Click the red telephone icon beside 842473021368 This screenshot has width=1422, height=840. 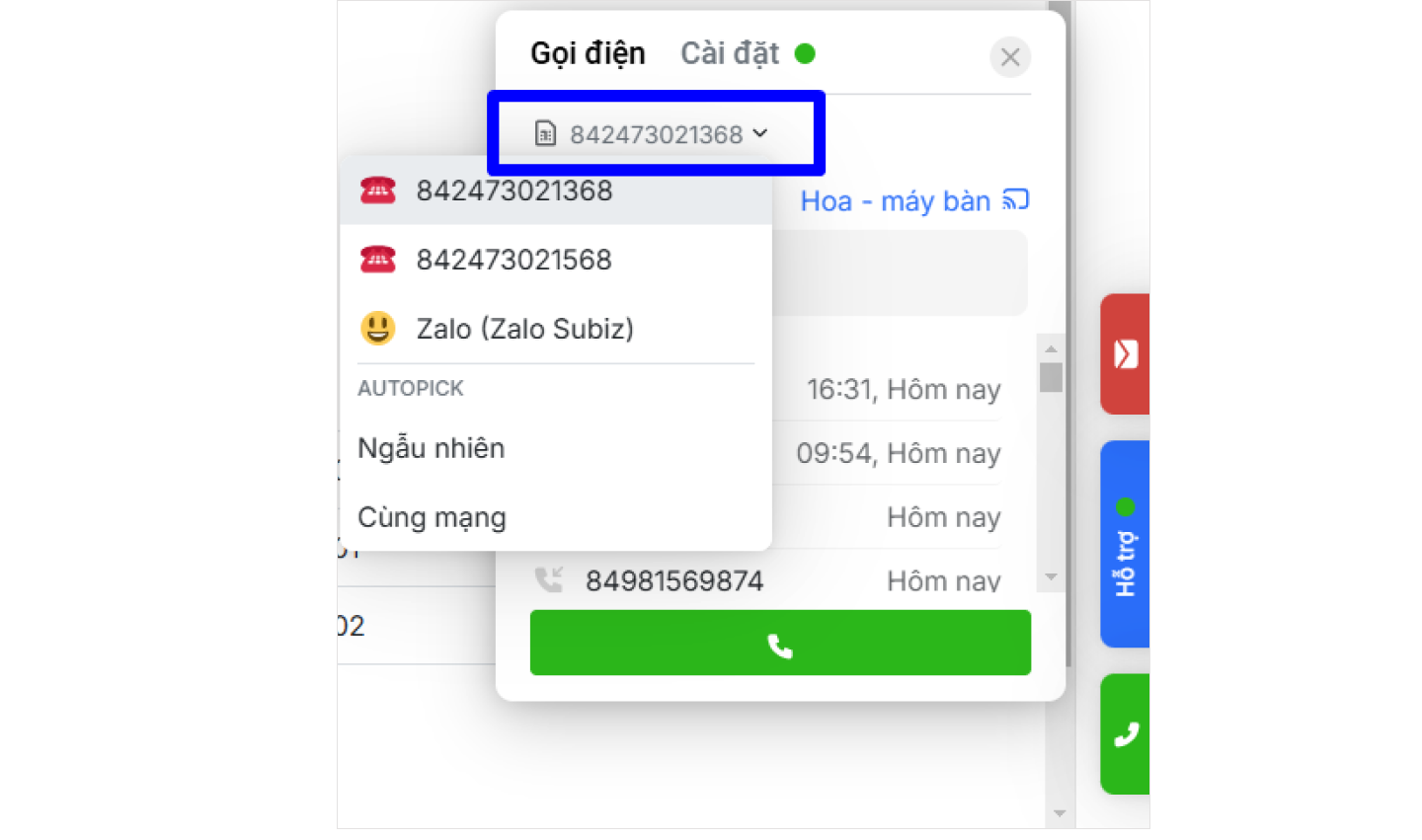tap(377, 191)
